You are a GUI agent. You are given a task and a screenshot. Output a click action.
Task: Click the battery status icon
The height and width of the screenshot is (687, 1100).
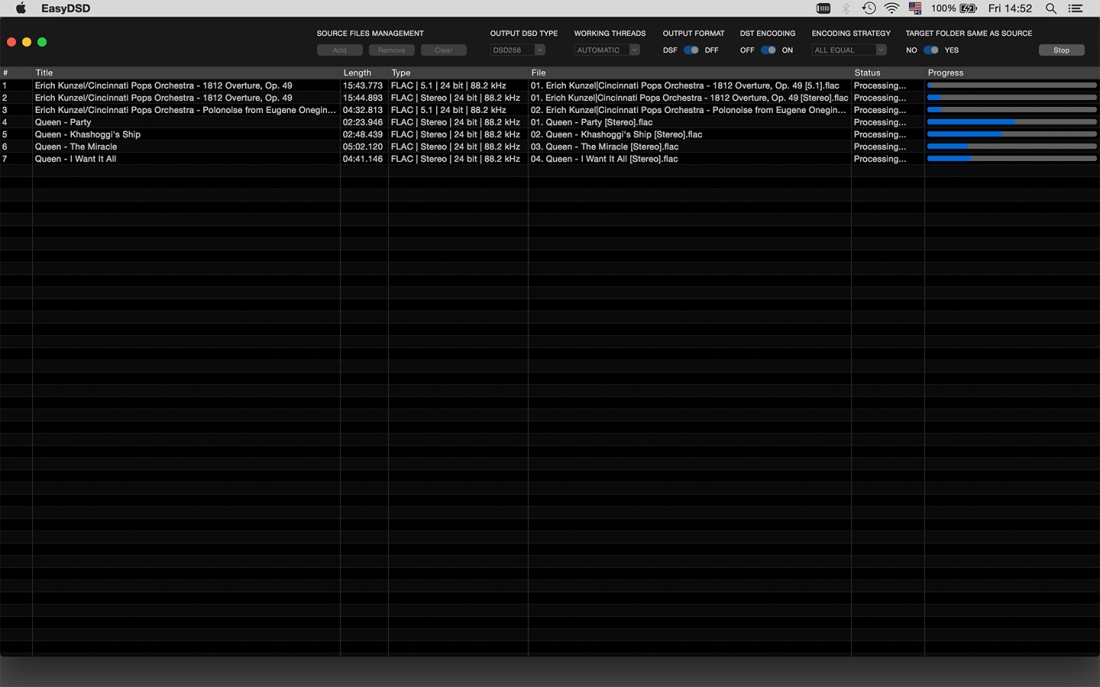point(968,8)
